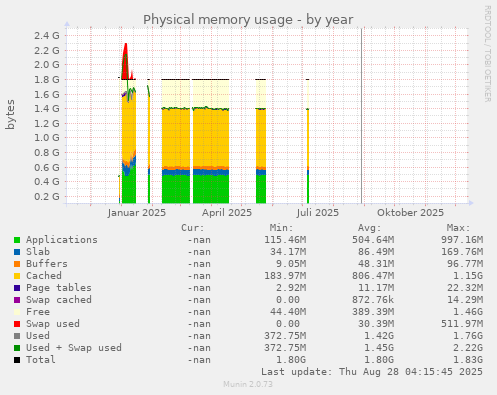The height and width of the screenshot is (395, 497).
Task: Click the Total black legend swatch
Action: pyautogui.click(x=17, y=360)
